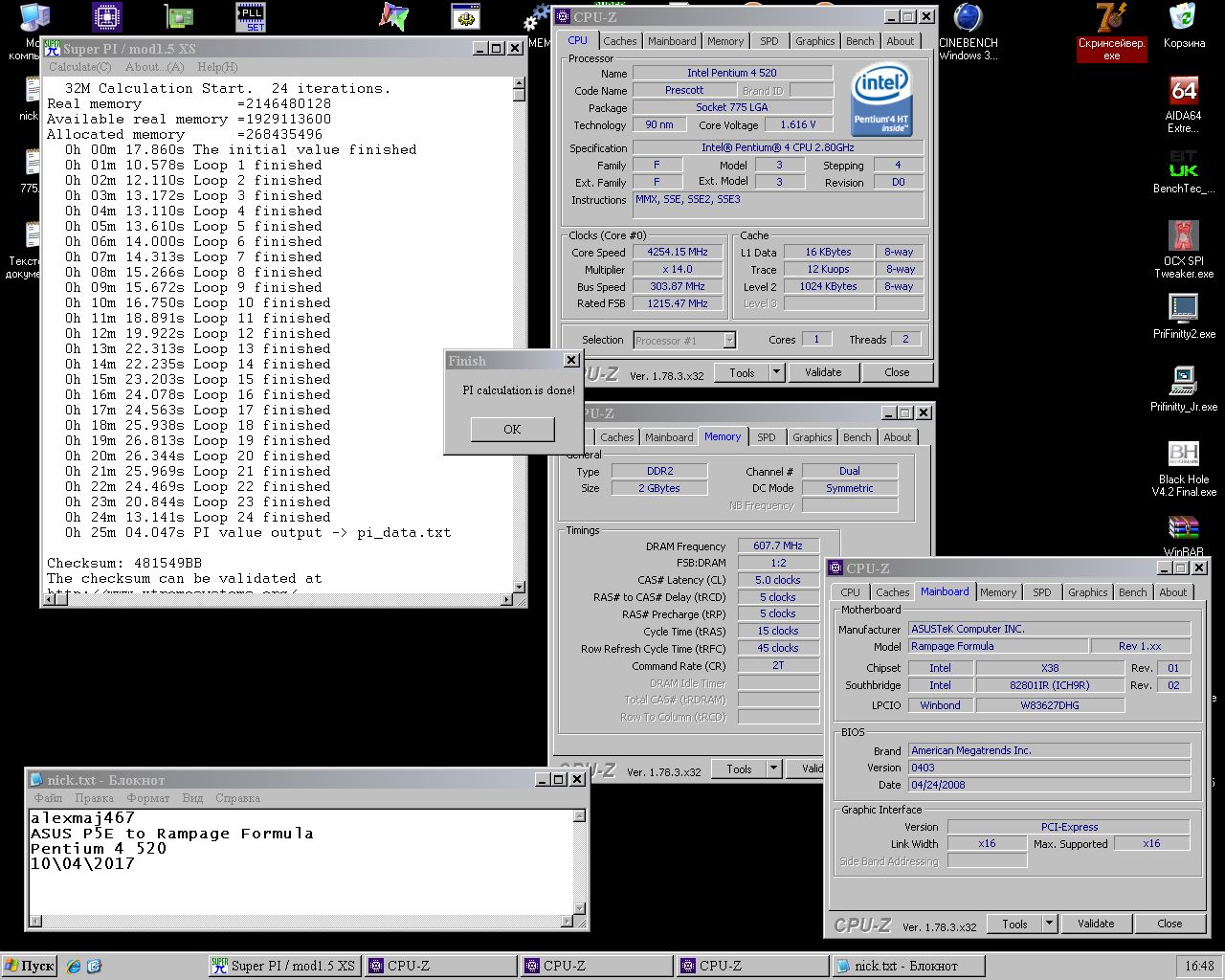Launch PiFinity2.exe desktop icon
Viewport: 1225px width, 980px height.
(x=1184, y=316)
